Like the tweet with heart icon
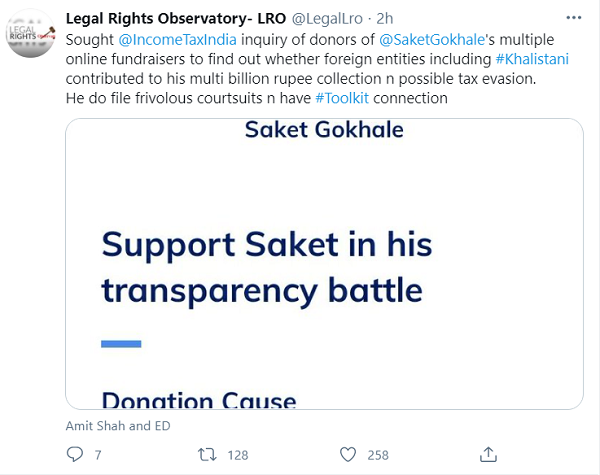 click(x=347, y=455)
